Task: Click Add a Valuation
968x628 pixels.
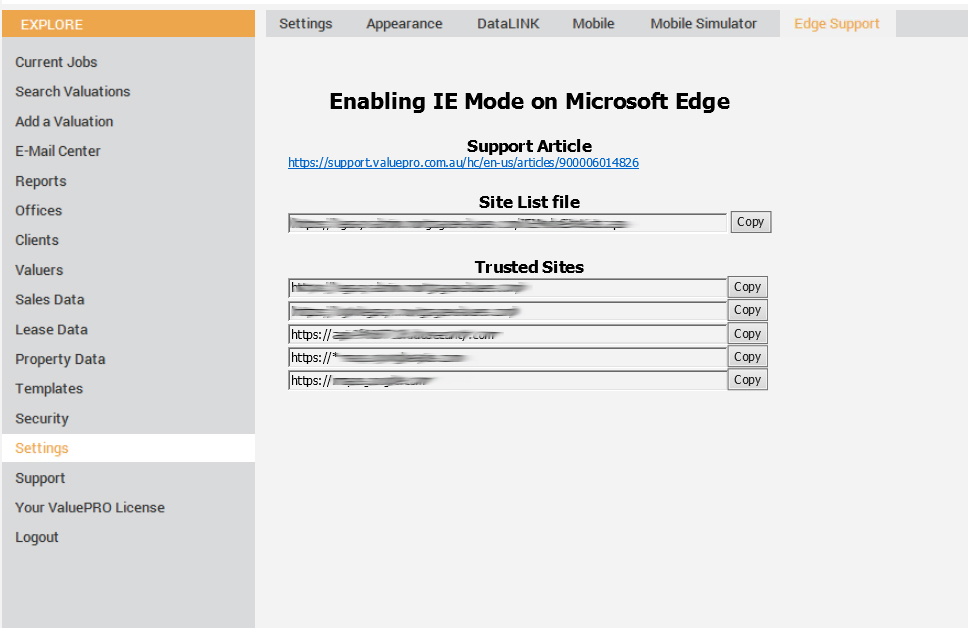Action: [x=64, y=122]
